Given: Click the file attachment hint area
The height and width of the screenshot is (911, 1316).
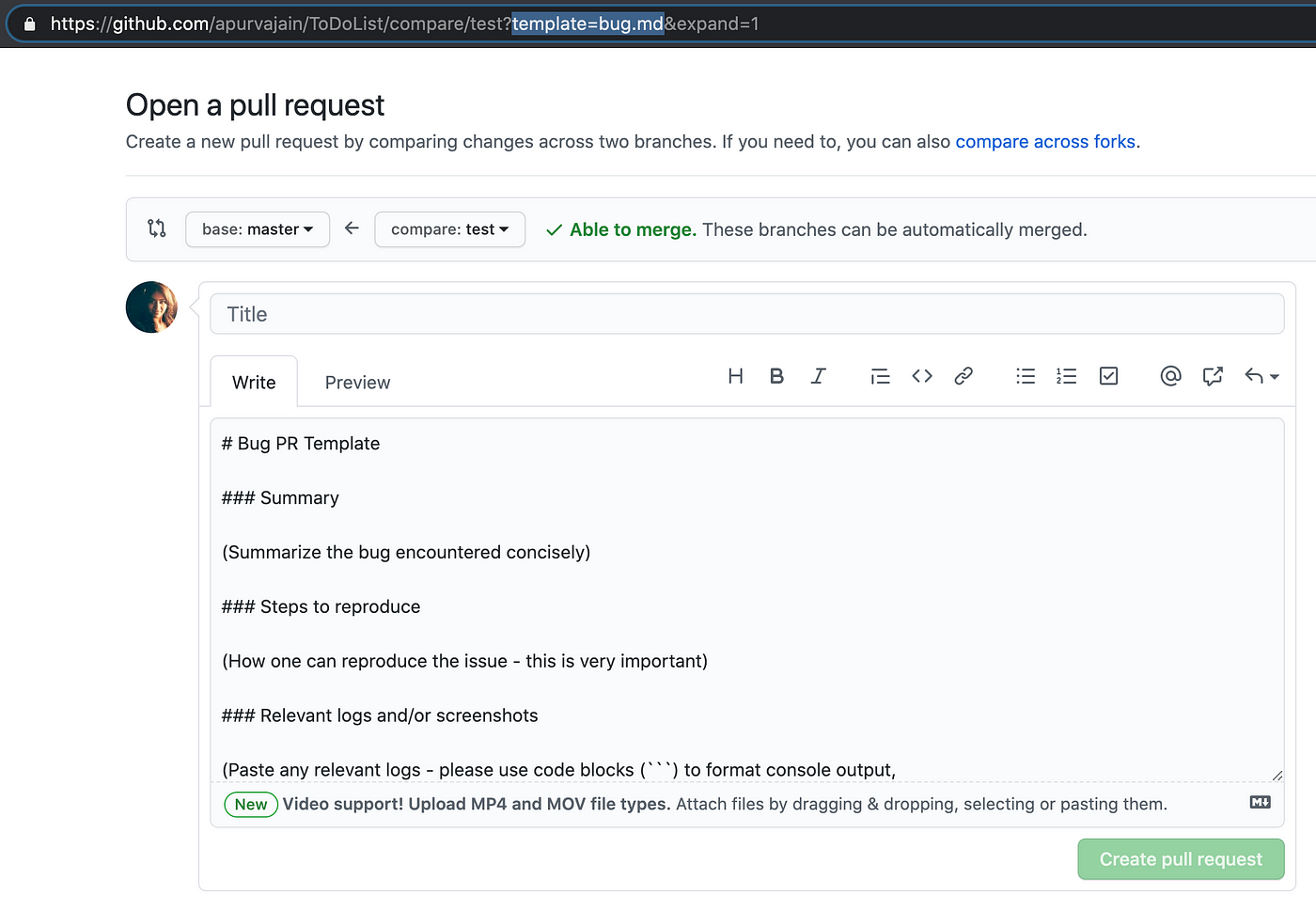Looking at the screenshot, I should (x=747, y=805).
